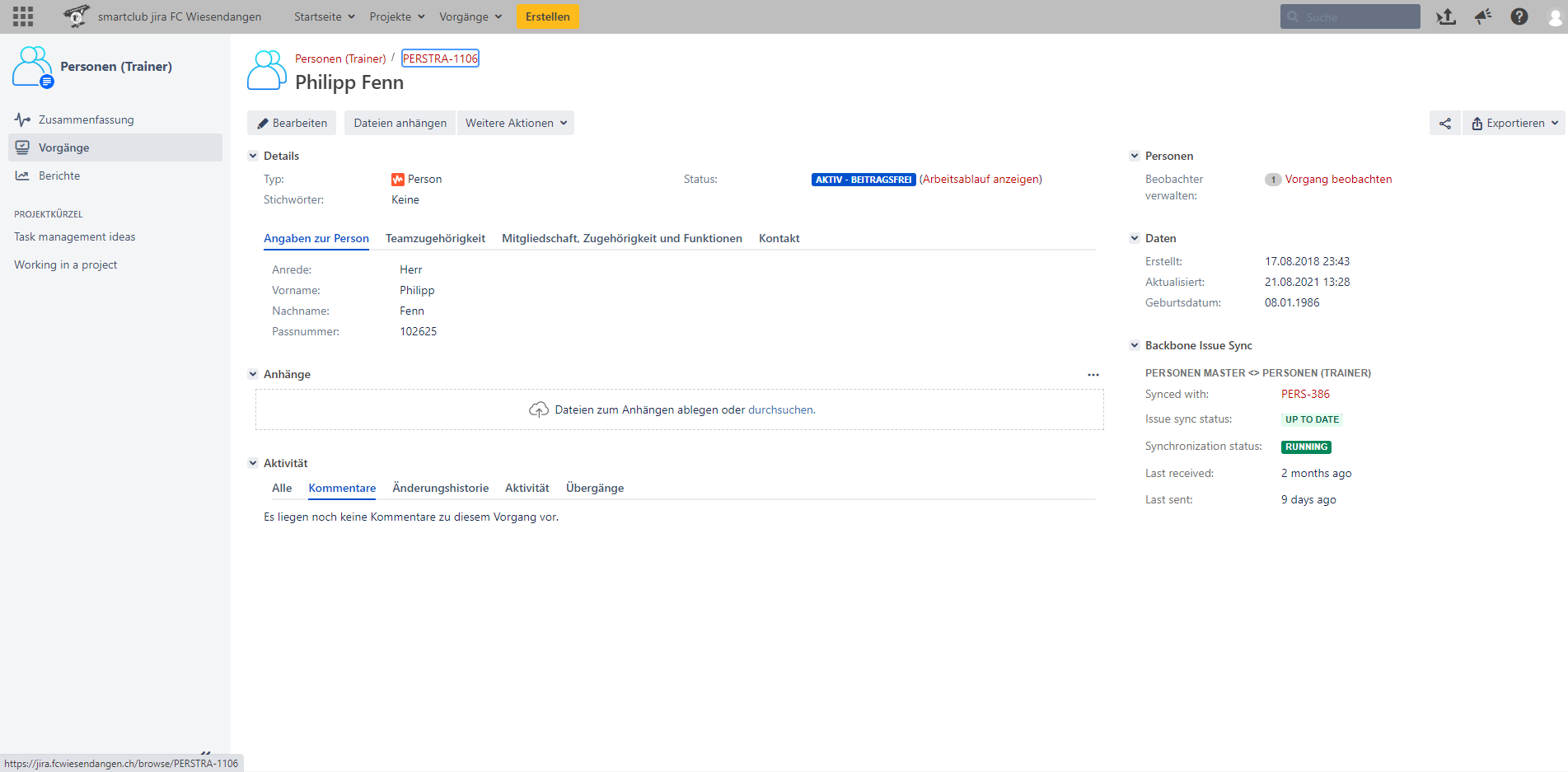Image resolution: width=1568 pixels, height=772 pixels.
Task: Click the Bearbeiten button
Action: click(292, 124)
